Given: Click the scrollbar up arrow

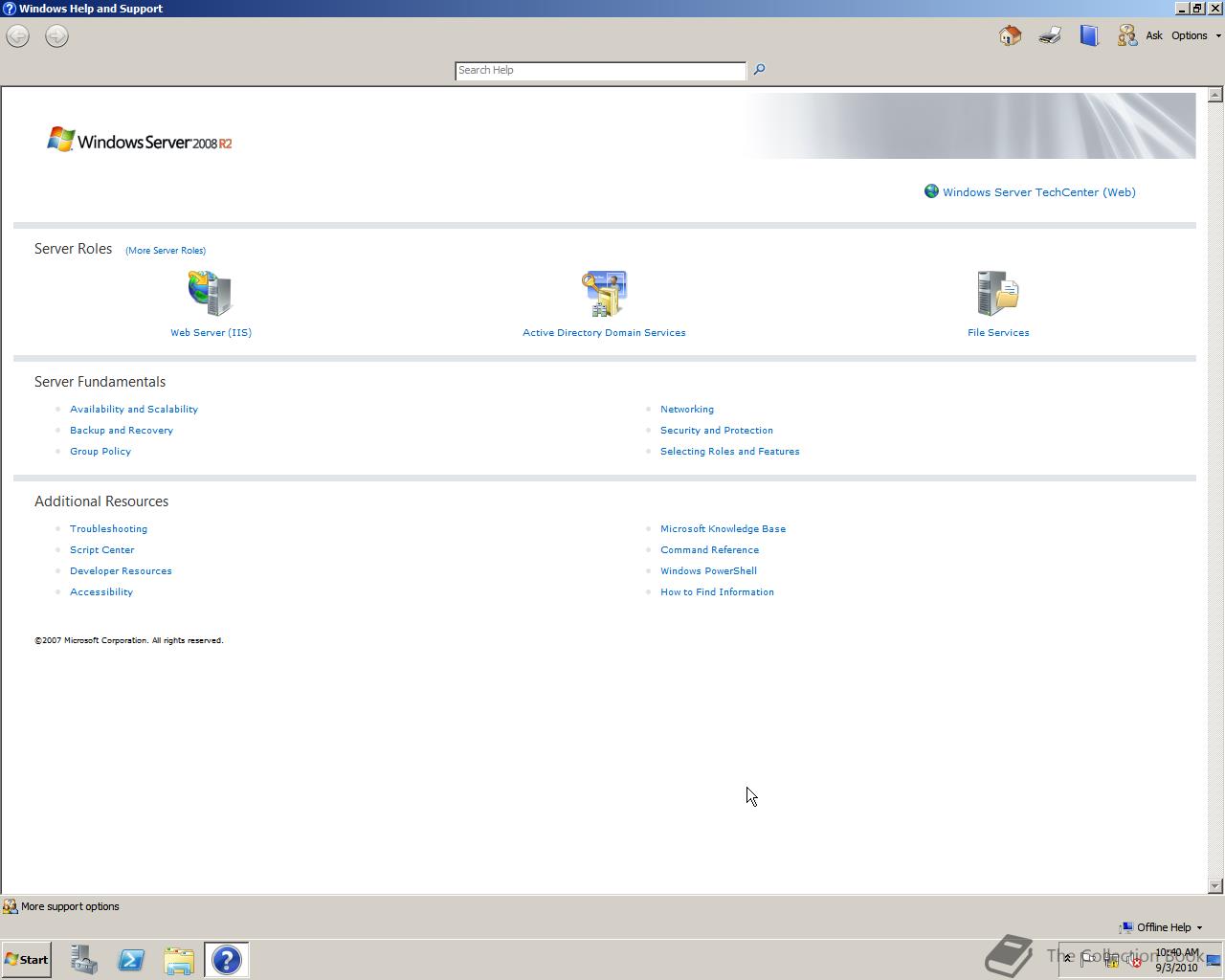Looking at the screenshot, I should (x=1215, y=95).
